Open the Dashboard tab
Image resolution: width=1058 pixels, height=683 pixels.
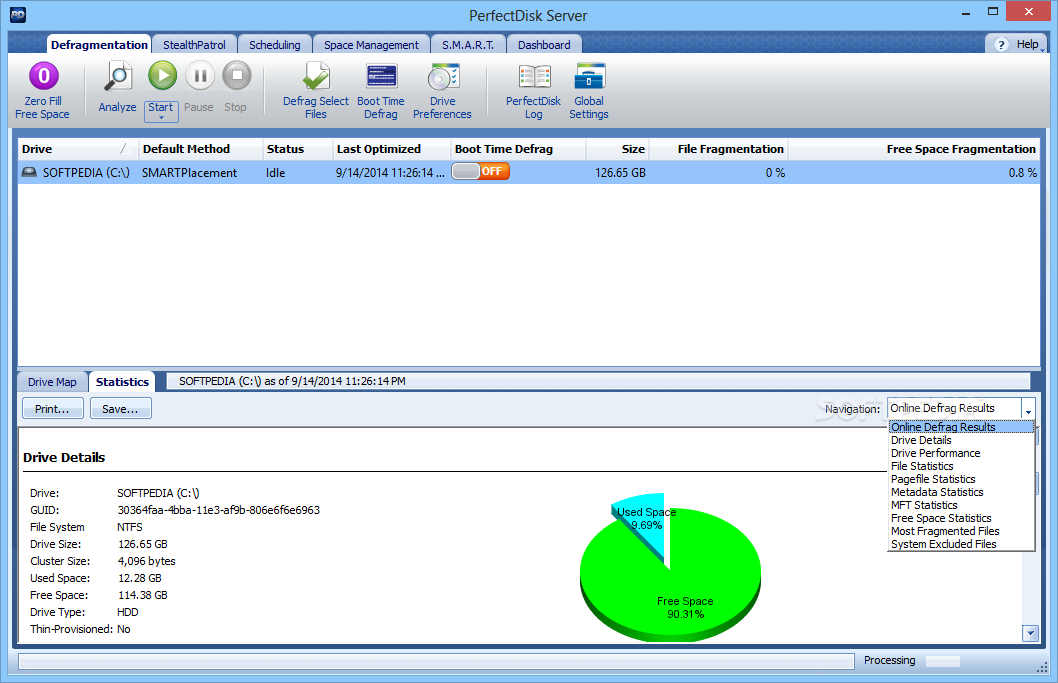tap(544, 45)
